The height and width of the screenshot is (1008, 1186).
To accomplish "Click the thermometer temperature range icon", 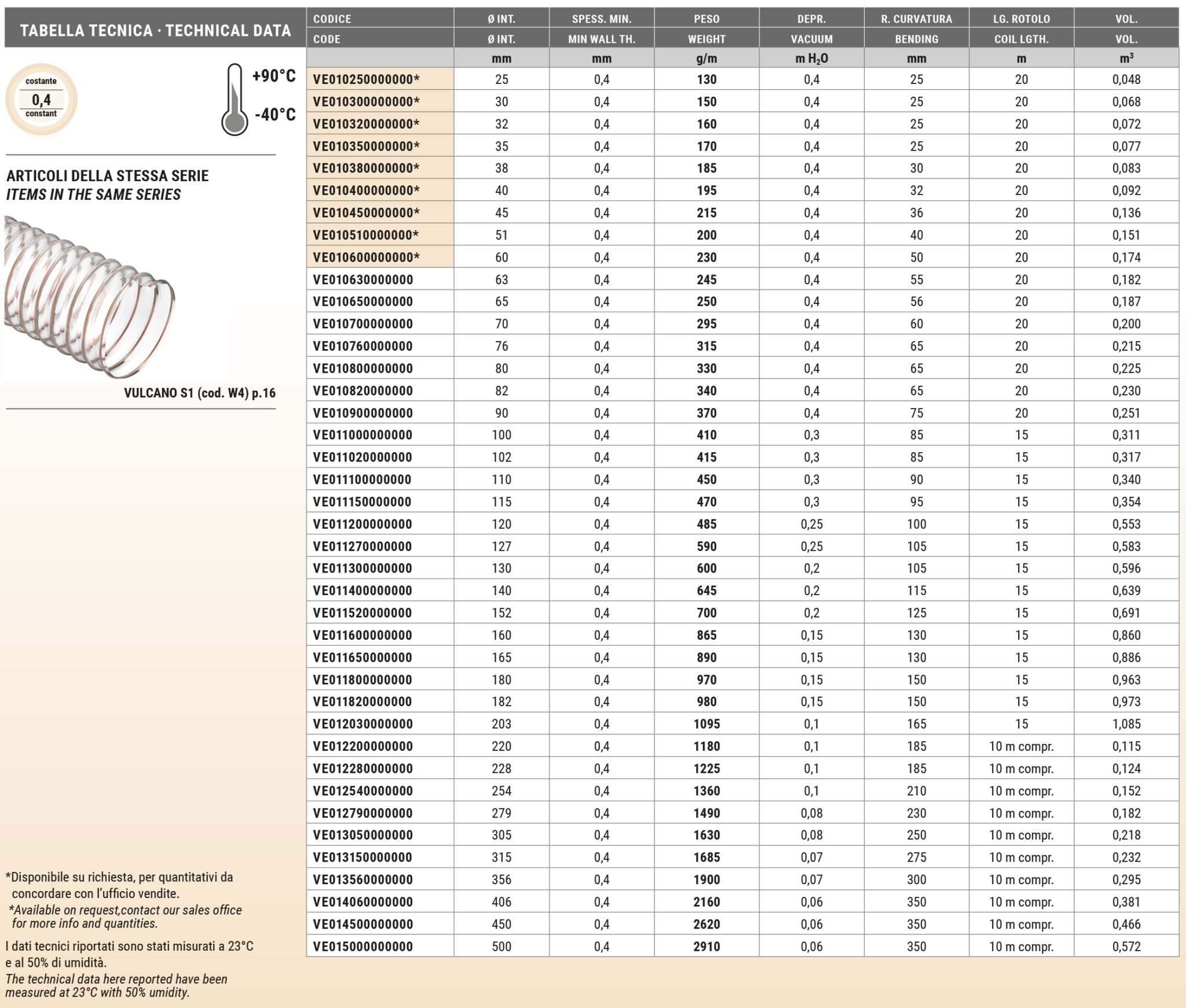I will [x=235, y=100].
